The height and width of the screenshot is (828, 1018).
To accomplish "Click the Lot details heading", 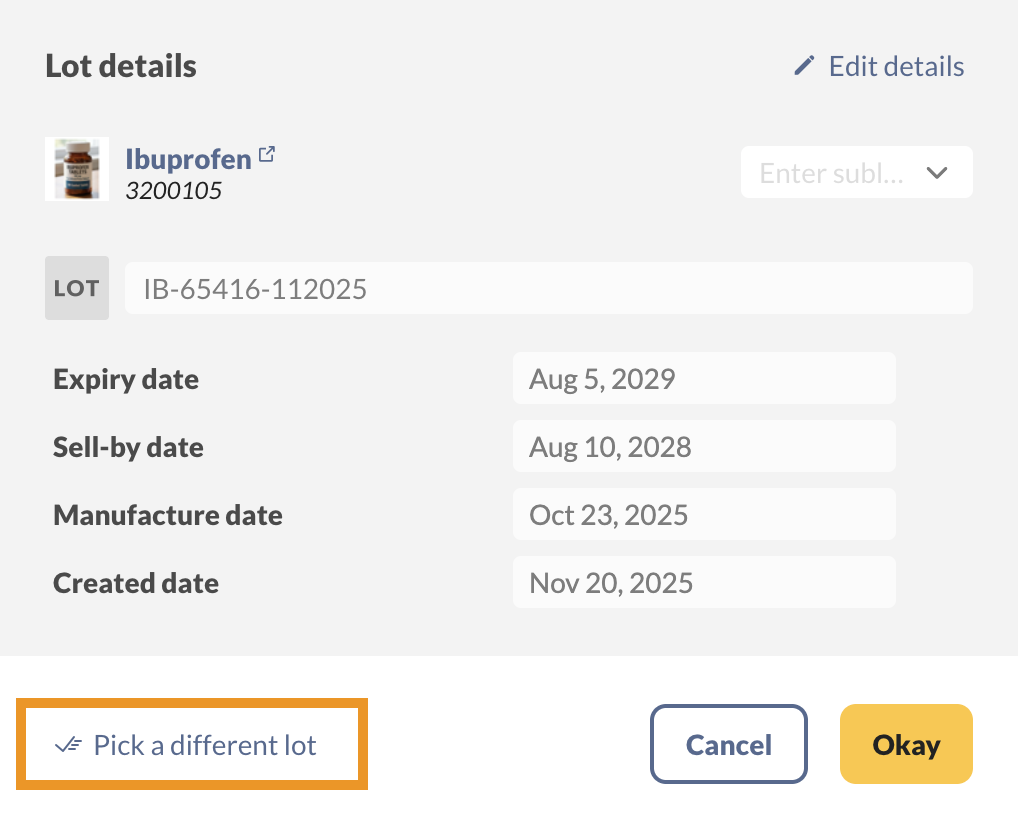I will (x=121, y=66).
